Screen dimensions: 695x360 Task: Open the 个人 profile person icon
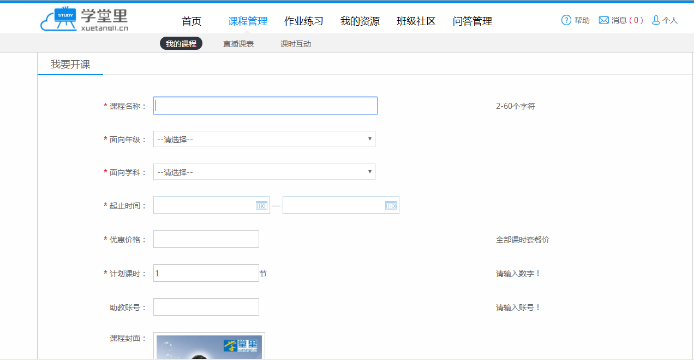coord(656,20)
